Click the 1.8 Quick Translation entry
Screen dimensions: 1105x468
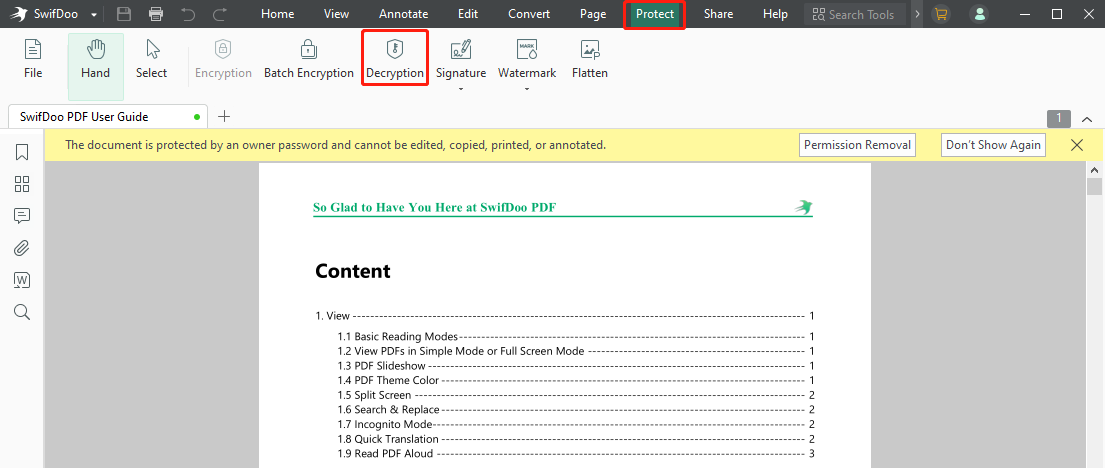pyautogui.click(x=576, y=439)
